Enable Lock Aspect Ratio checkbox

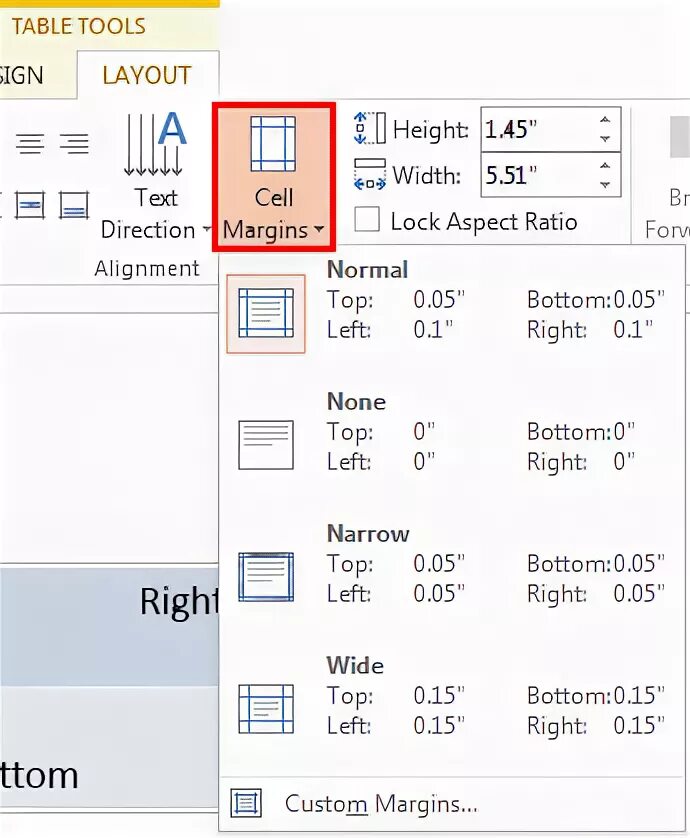pyautogui.click(x=367, y=221)
